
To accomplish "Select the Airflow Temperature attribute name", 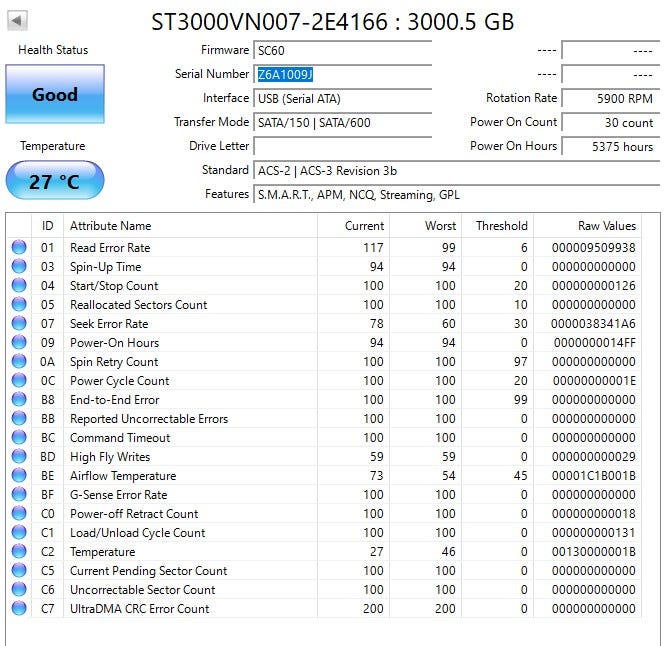I will [x=123, y=476].
